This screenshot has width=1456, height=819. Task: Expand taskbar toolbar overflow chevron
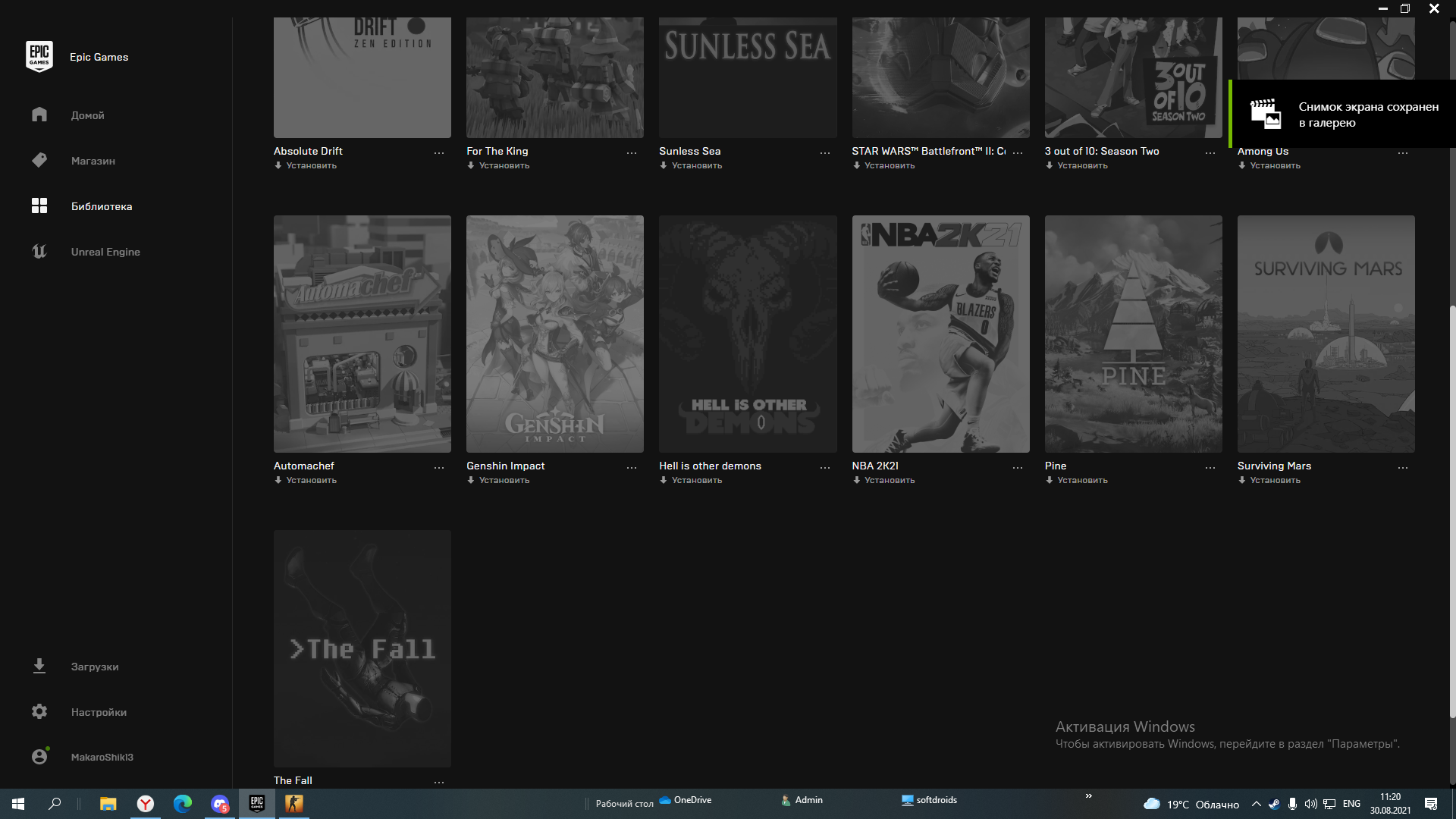click(1089, 795)
